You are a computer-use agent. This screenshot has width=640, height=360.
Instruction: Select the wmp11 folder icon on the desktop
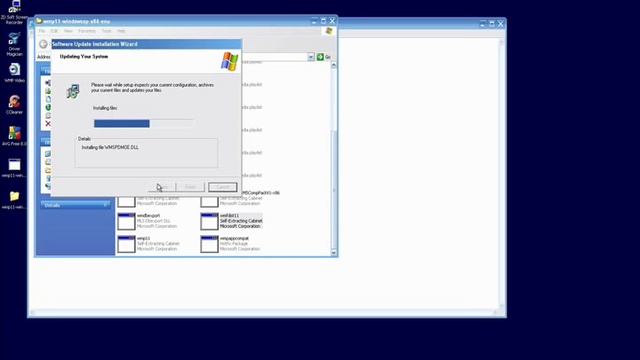pyautogui.click(x=14, y=196)
